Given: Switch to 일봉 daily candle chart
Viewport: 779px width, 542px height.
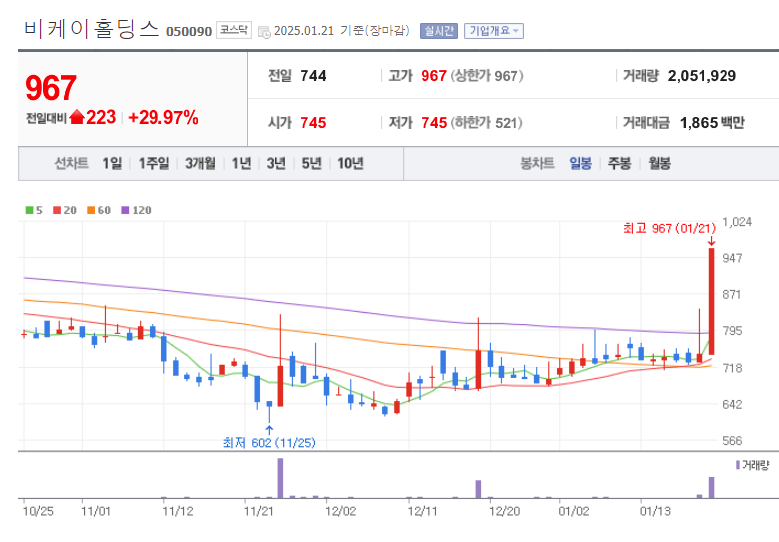Looking at the screenshot, I should tap(580, 163).
